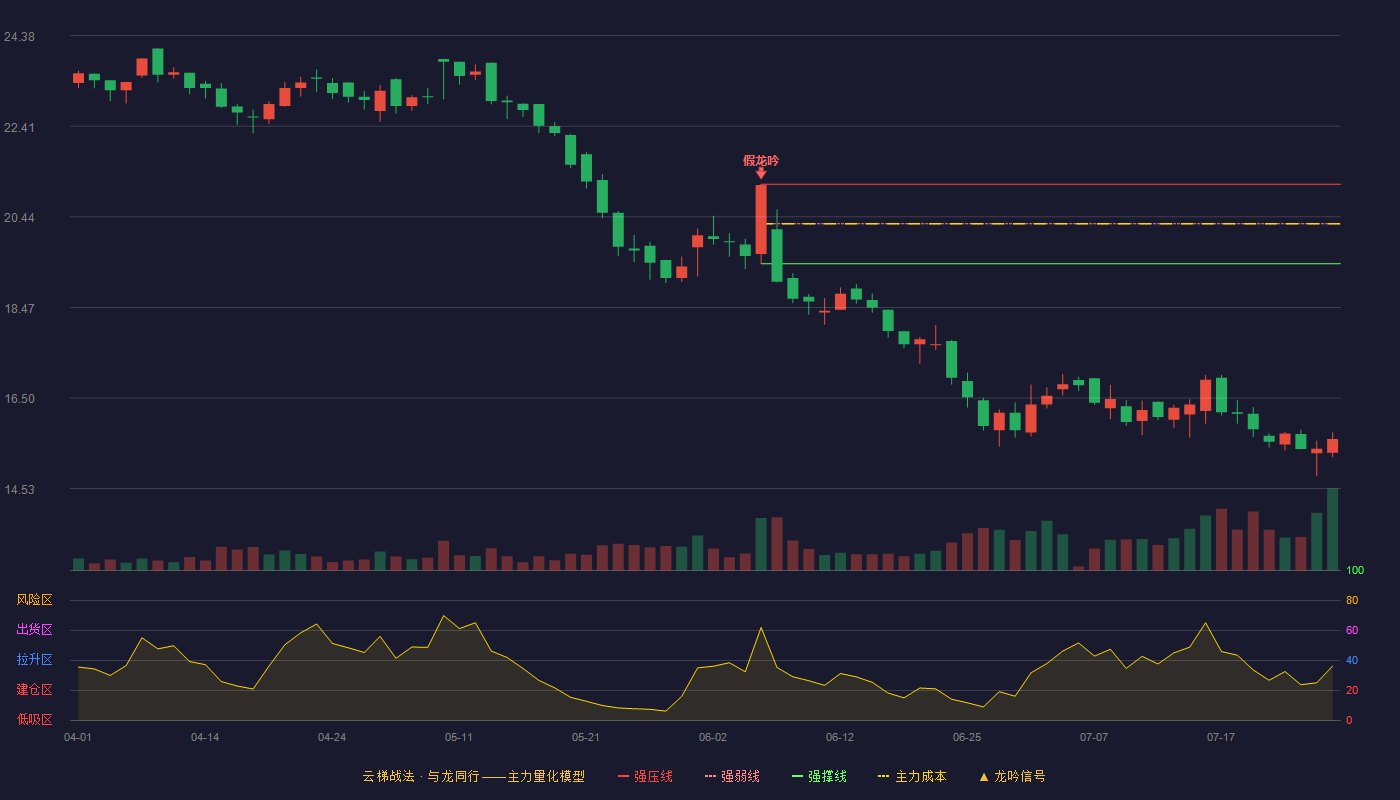Click the last, tallest green volume bar
This screenshot has height=800, width=1400.
pyautogui.click(x=1332, y=529)
